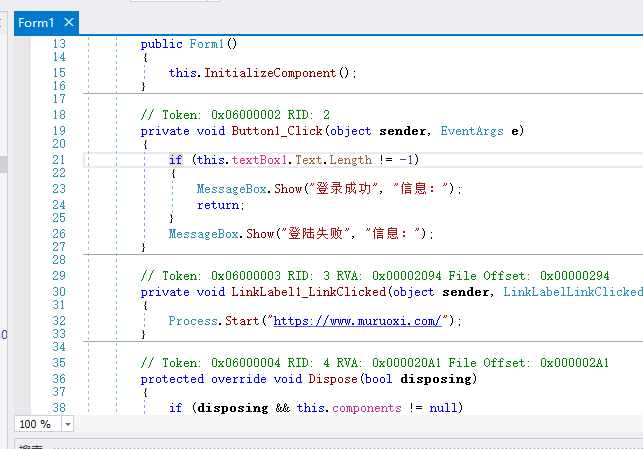
Task: Click the MessageBox class on line 26
Action: (x=204, y=234)
